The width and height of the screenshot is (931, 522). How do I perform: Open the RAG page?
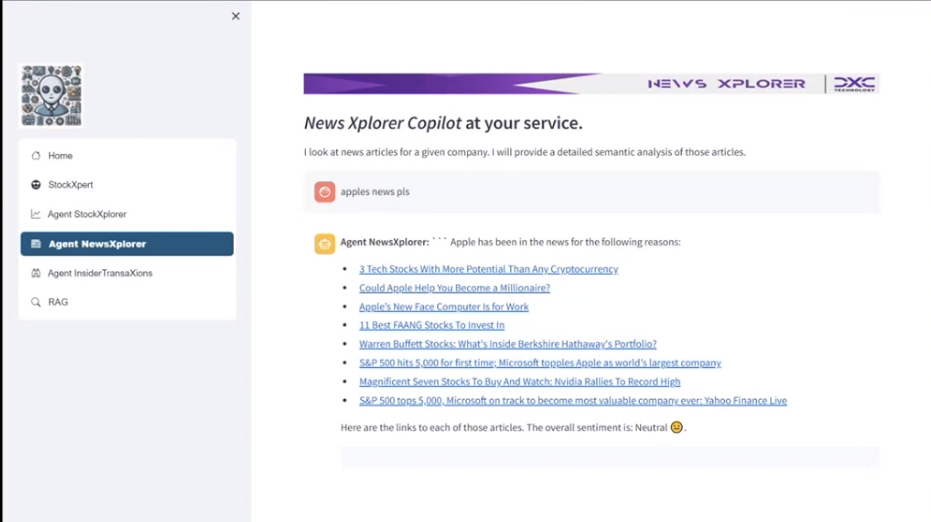127,302
